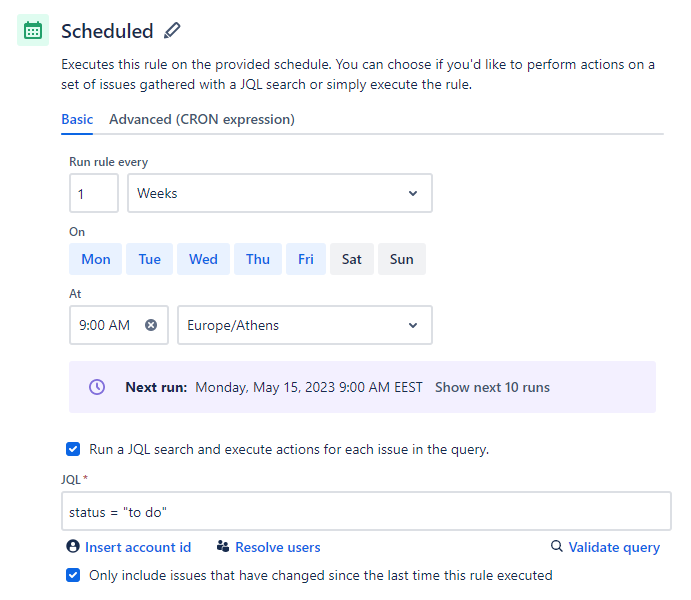Clear the 9:00 AM time value

point(151,325)
